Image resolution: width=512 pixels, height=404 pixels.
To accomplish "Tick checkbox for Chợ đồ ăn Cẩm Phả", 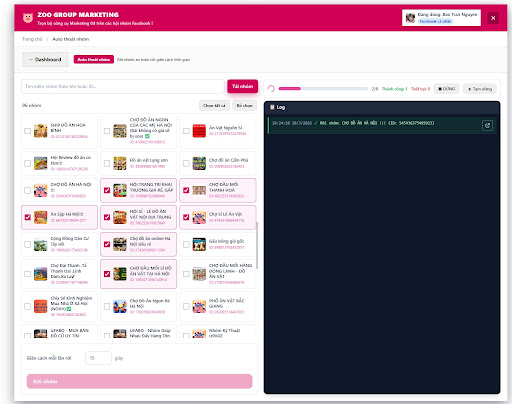I will (x=186, y=163).
